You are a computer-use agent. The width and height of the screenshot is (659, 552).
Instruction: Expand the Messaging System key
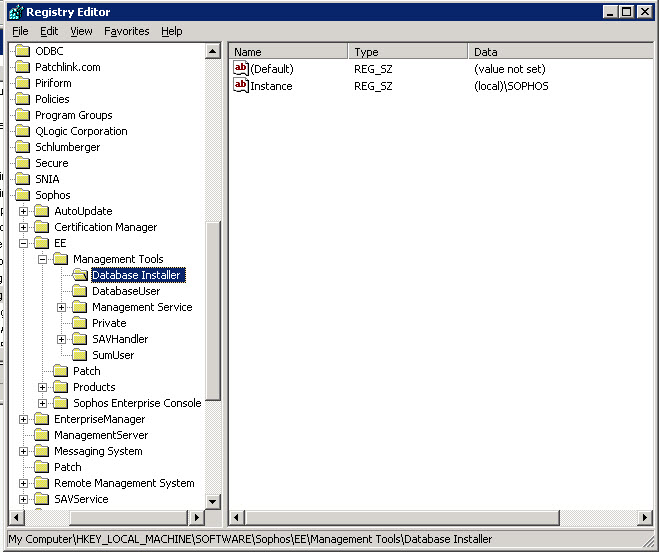click(x=24, y=451)
